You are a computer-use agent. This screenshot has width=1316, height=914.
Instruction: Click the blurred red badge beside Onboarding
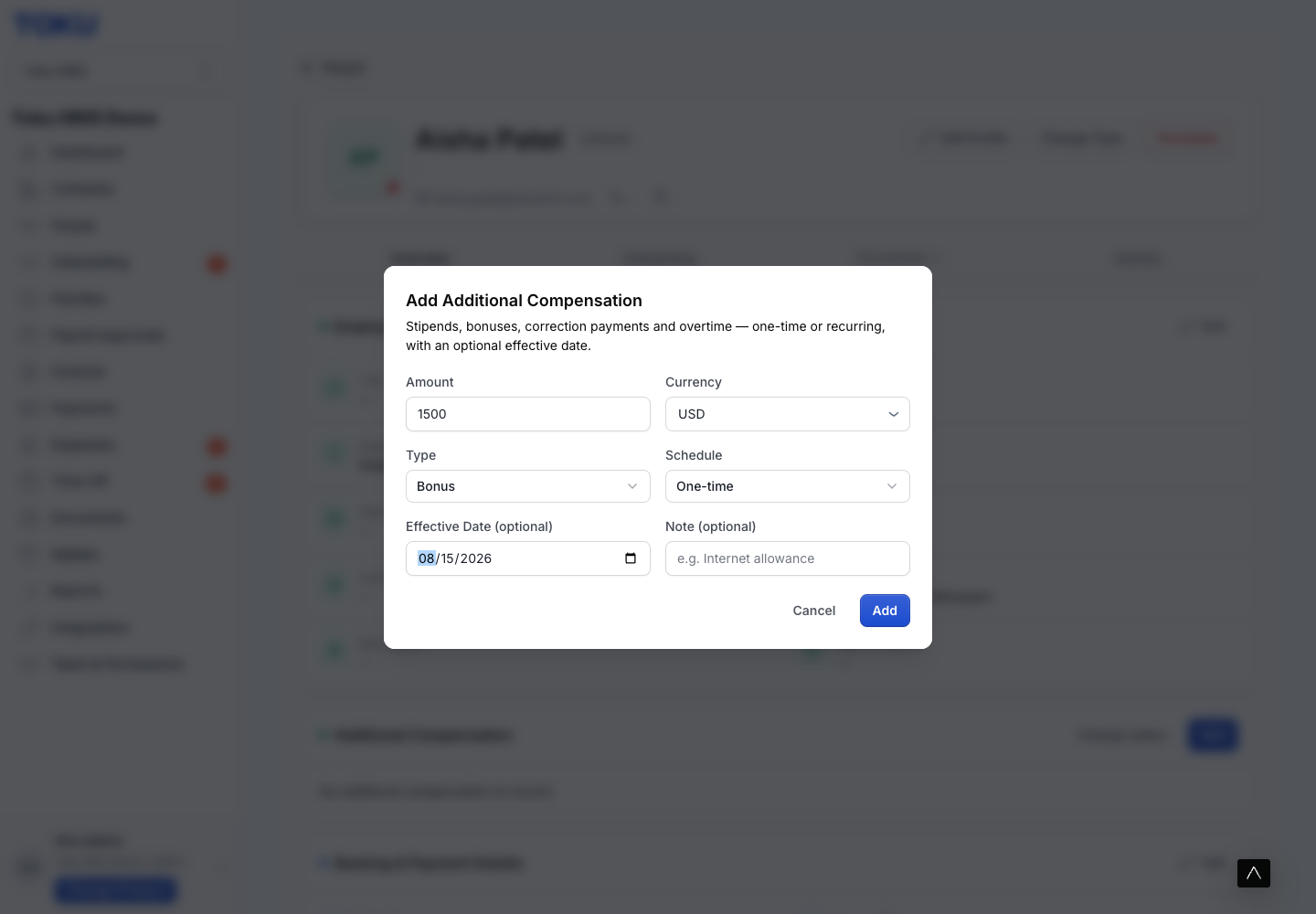point(218,263)
